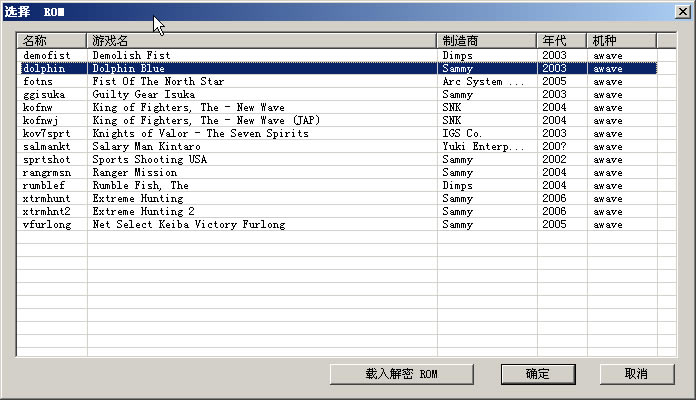Close the ROM selection dialog
The height and width of the screenshot is (400, 696).
coord(682,12)
